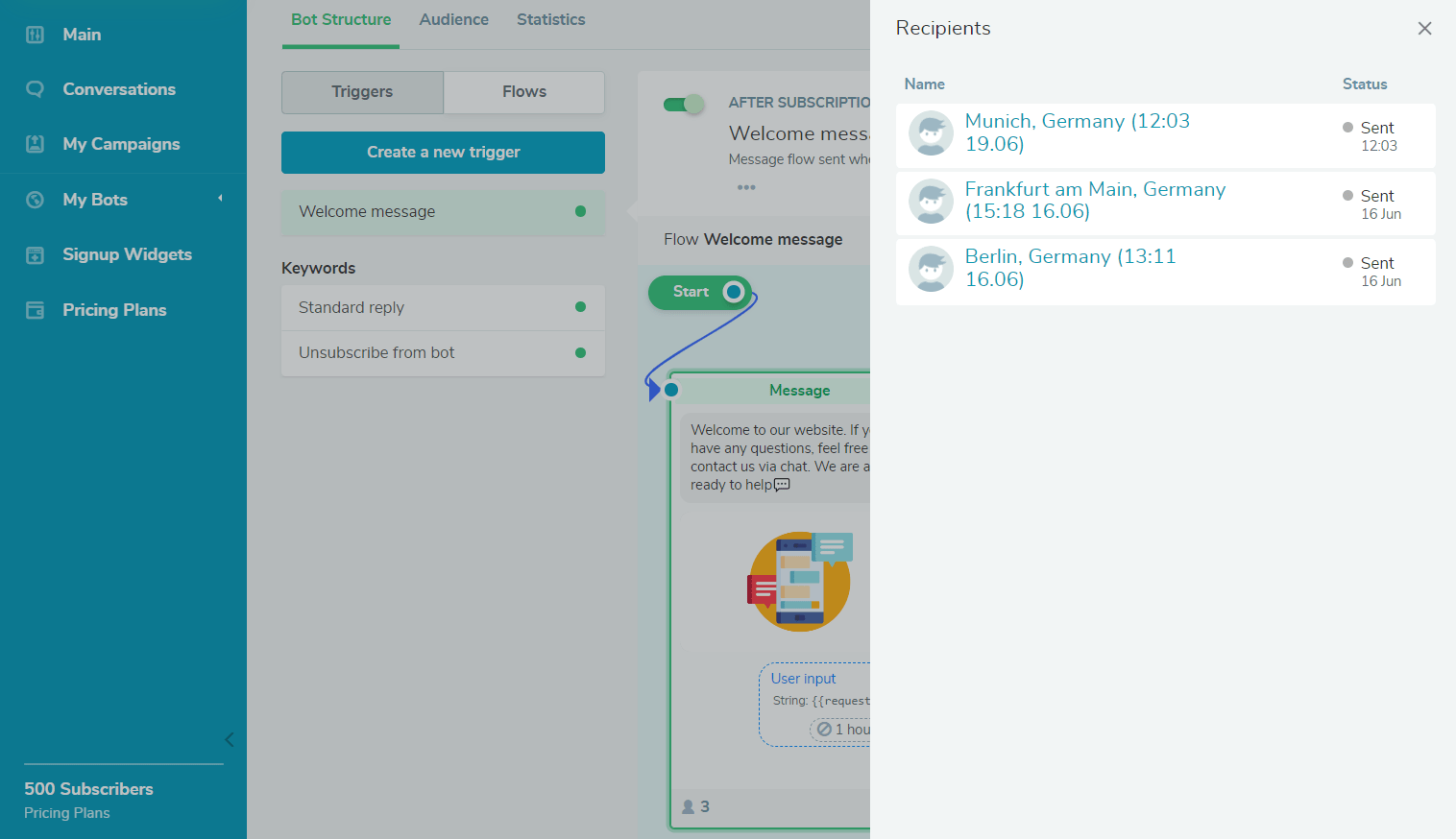
Task: Open the trigger options three-dot menu
Action: (746, 186)
